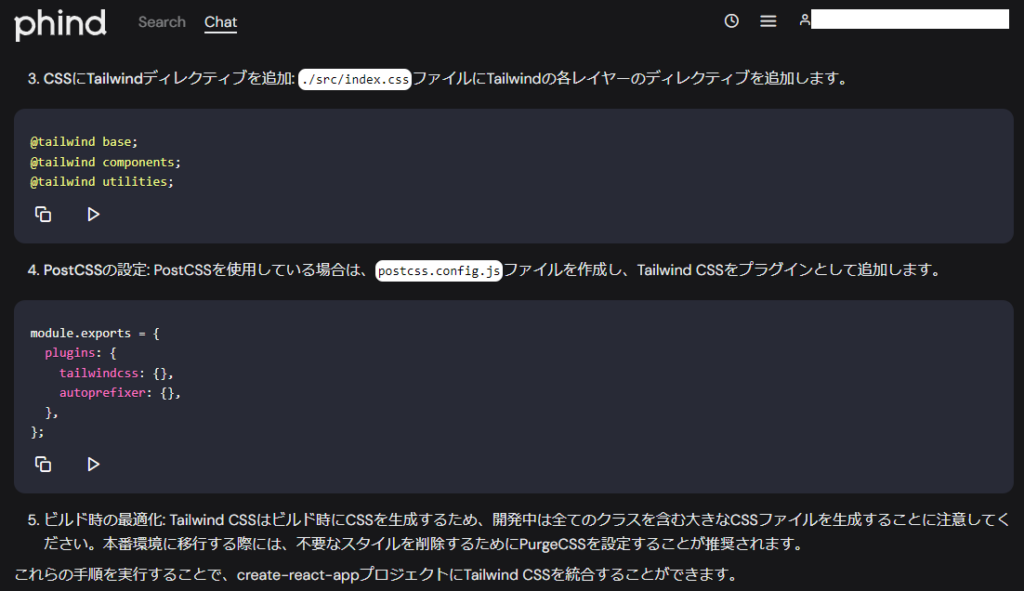Click the 'module.exports = {' code line

[x=95, y=333]
